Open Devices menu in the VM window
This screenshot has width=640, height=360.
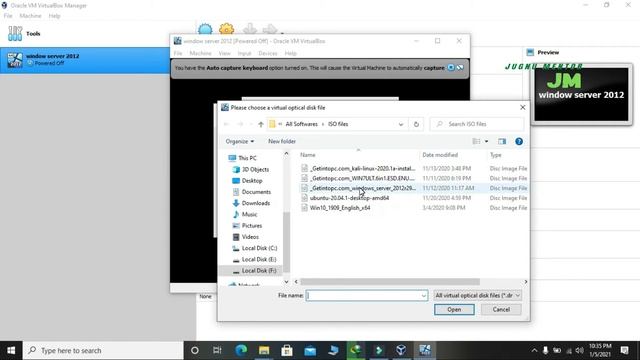(x=268, y=53)
